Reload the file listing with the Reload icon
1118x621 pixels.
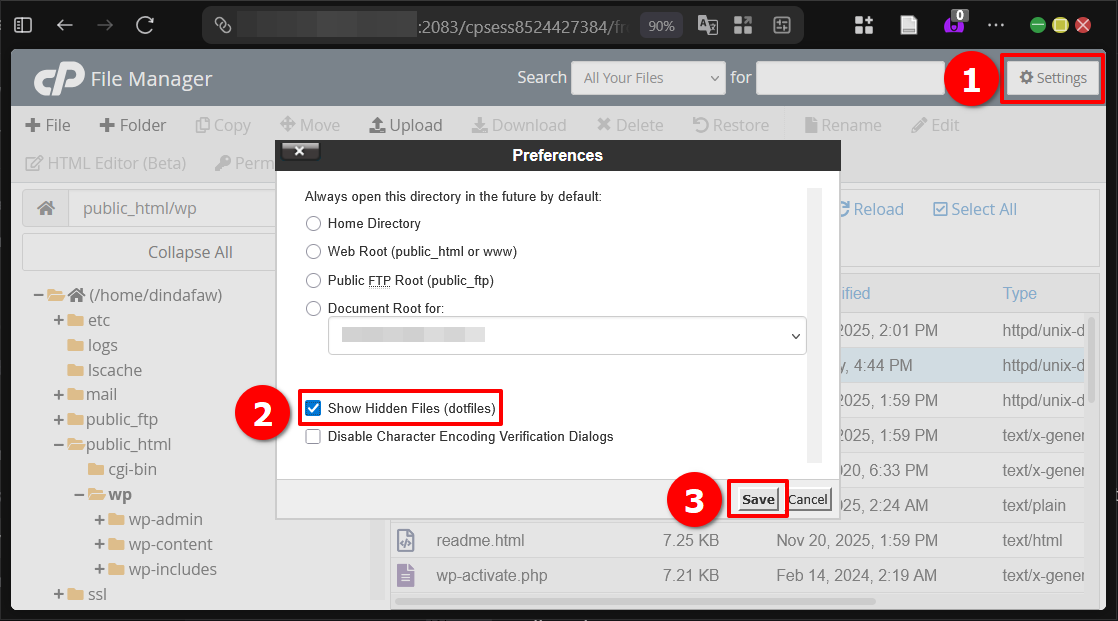click(x=871, y=208)
